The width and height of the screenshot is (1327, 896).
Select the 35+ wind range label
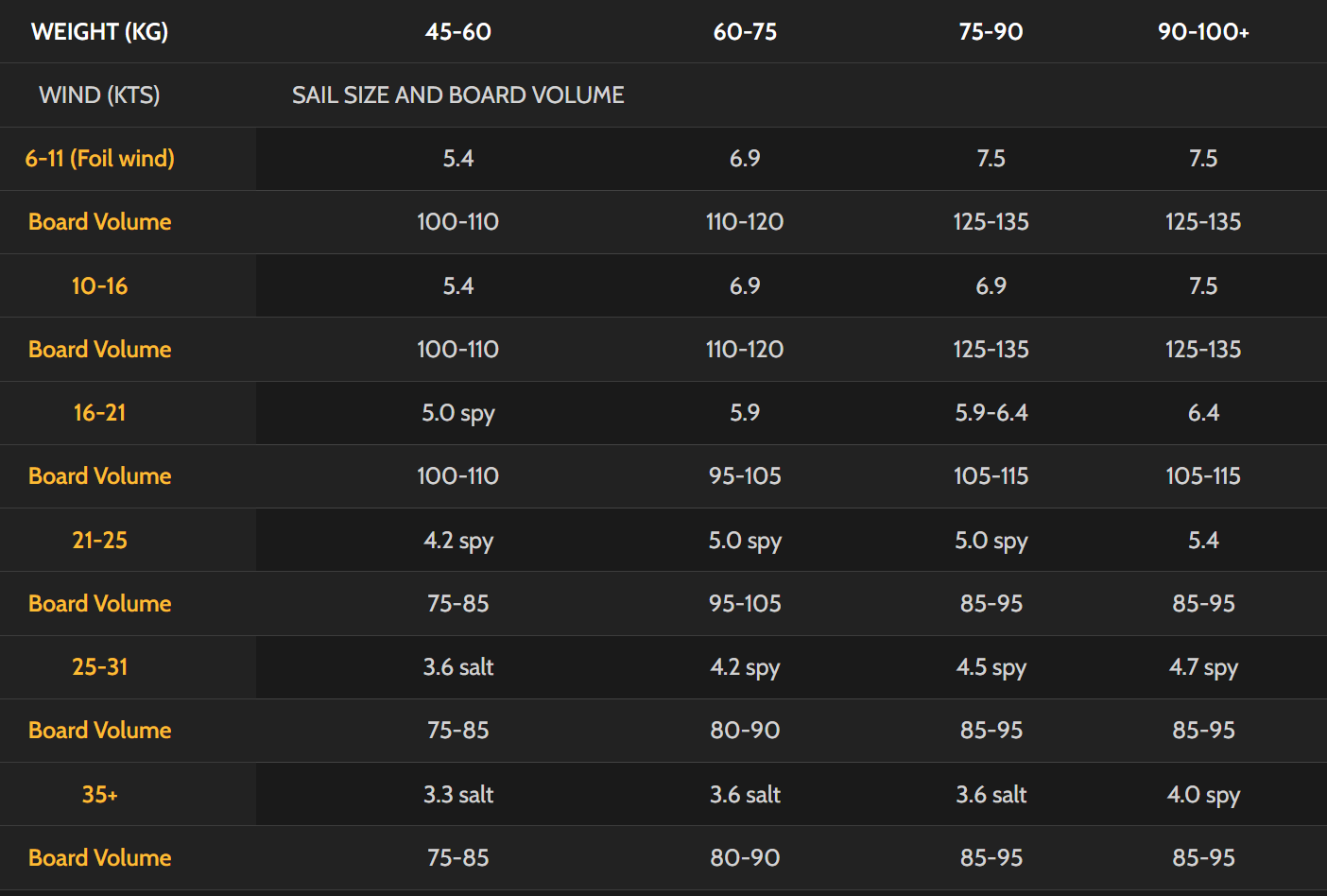pyautogui.click(x=99, y=795)
